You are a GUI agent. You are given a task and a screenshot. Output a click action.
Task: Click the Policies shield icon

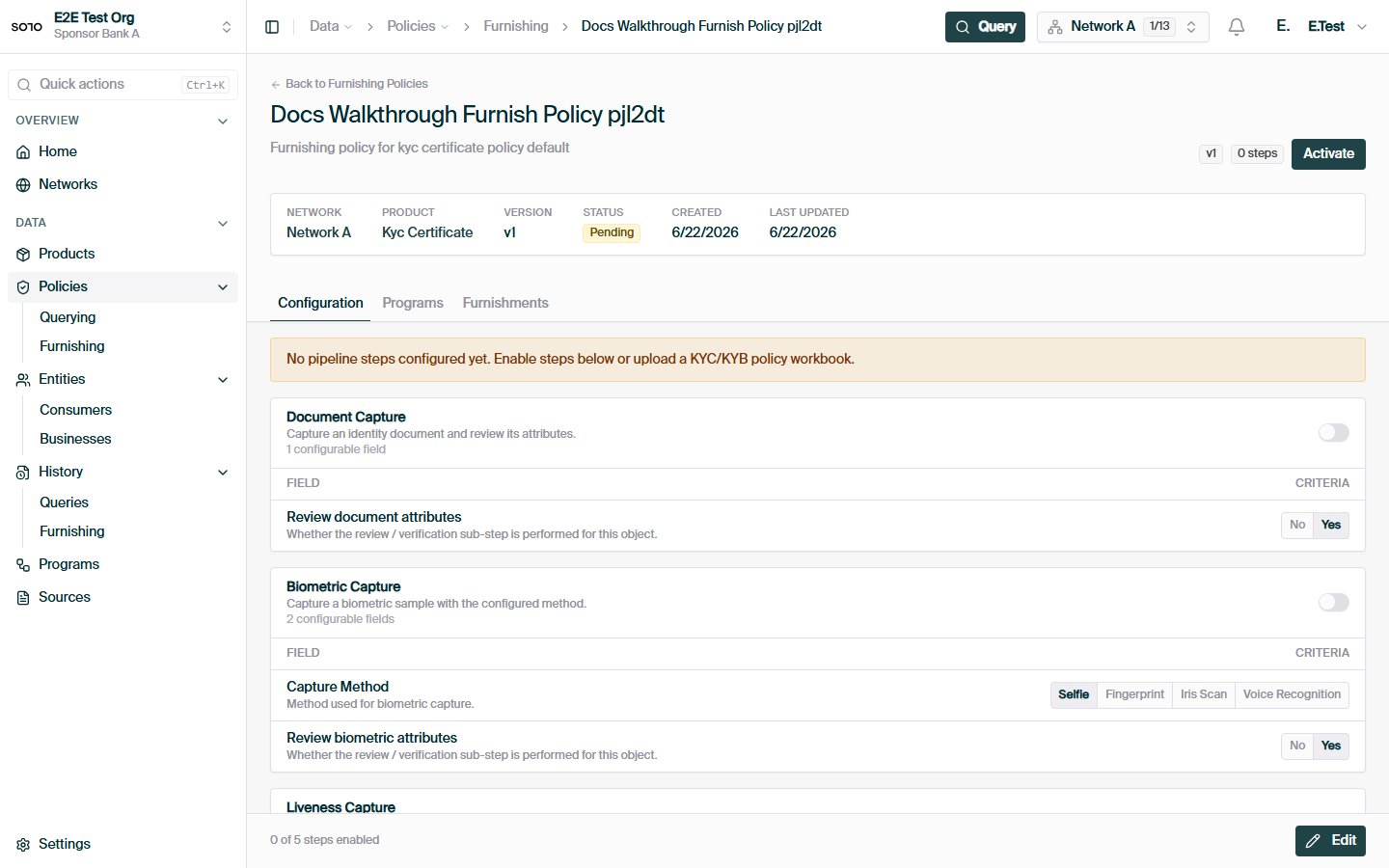(x=23, y=287)
